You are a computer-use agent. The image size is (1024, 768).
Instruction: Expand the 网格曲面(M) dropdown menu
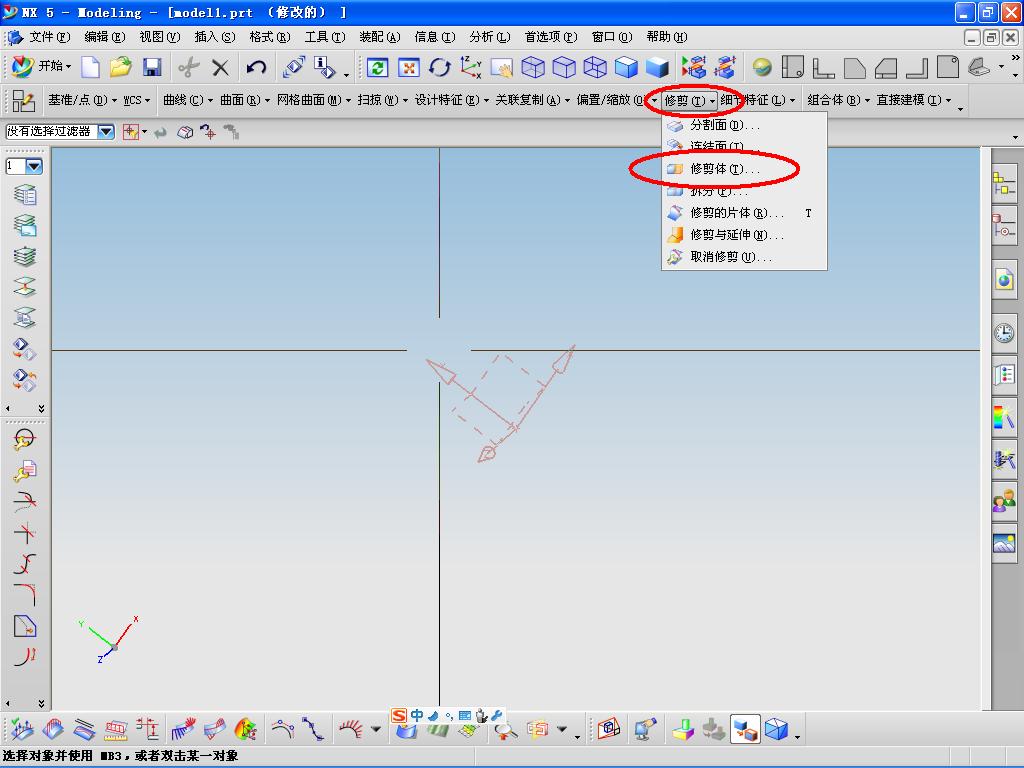(313, 100)
